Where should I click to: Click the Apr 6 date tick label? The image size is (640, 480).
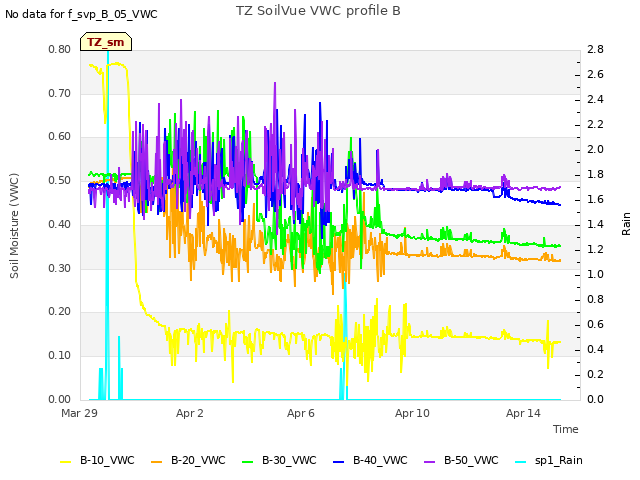click(x=301, y=413)
